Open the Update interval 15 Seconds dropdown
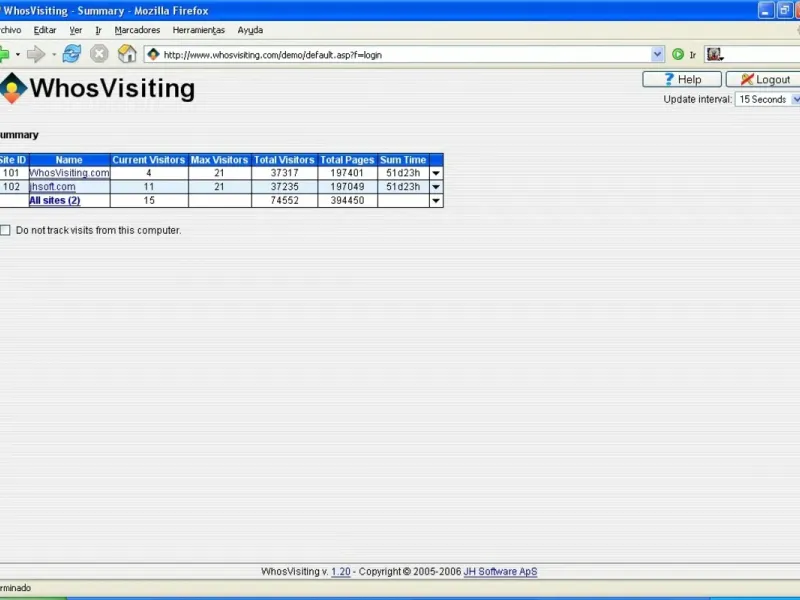This screenshot has width=800, height=600. (x=768, y=99)
